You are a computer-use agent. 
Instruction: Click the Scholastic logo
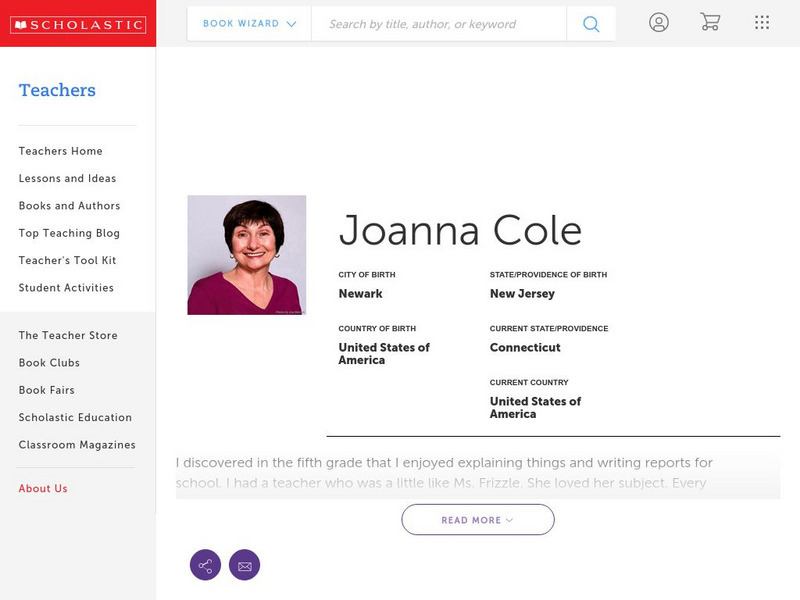click(79, 22)
